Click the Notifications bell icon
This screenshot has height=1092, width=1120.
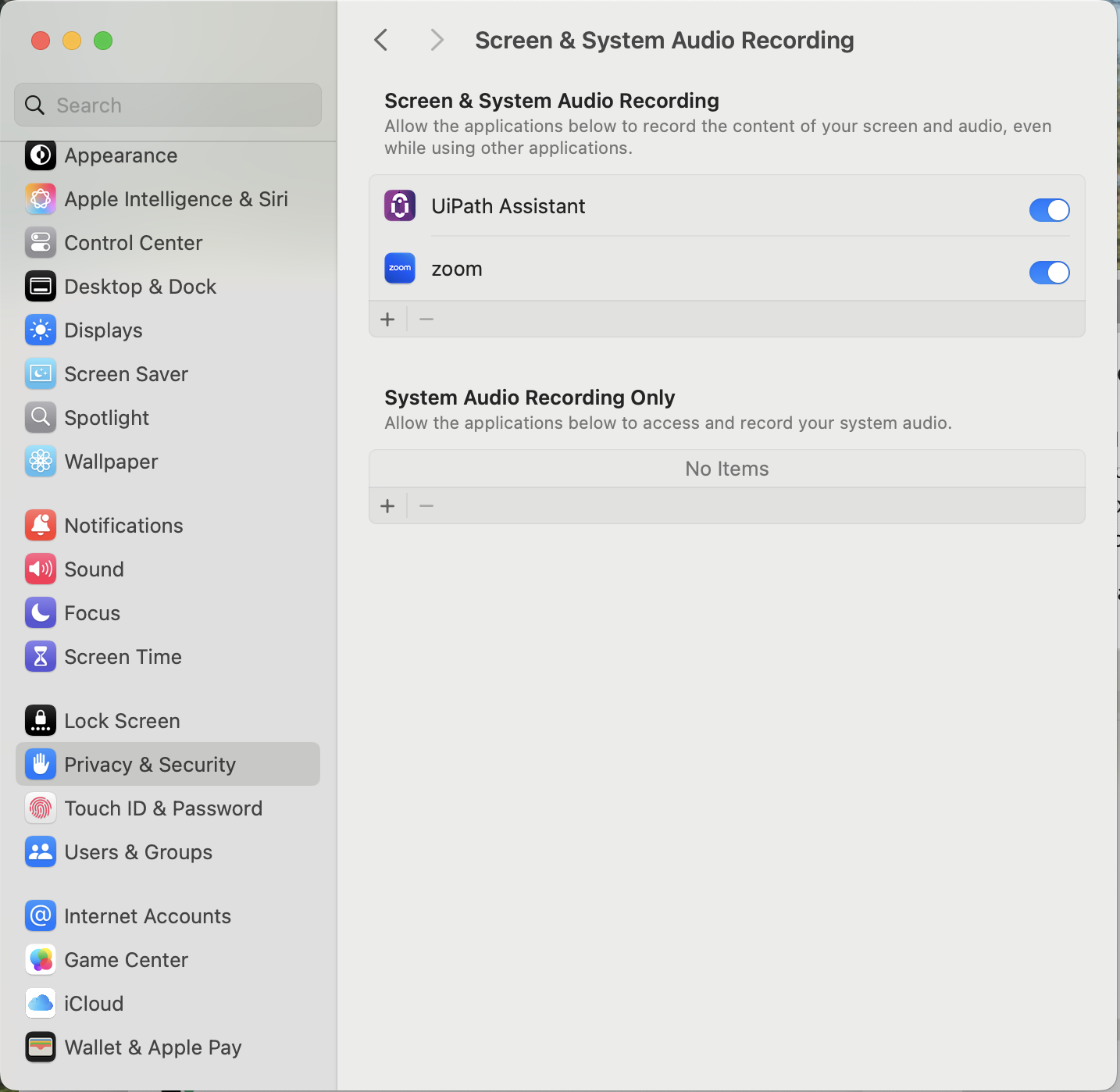point(40,526)
